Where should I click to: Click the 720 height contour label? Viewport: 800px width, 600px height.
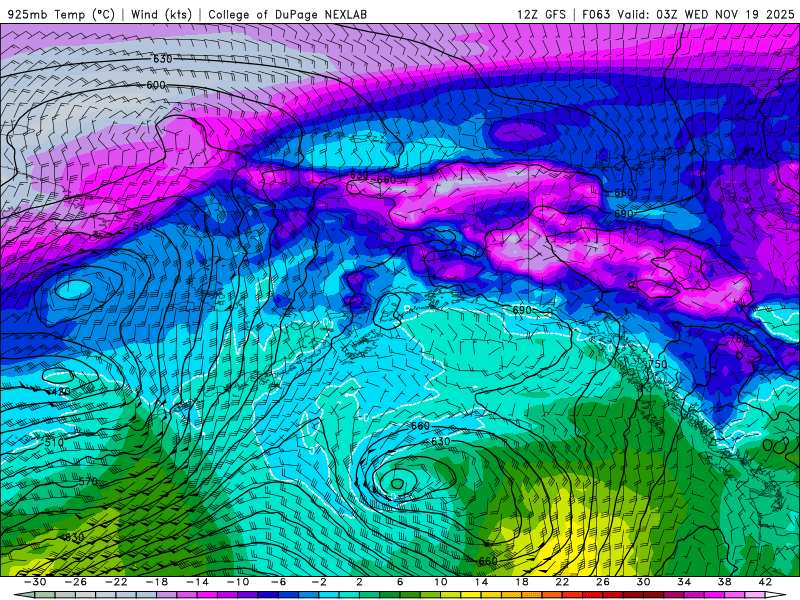pos(637,226)
